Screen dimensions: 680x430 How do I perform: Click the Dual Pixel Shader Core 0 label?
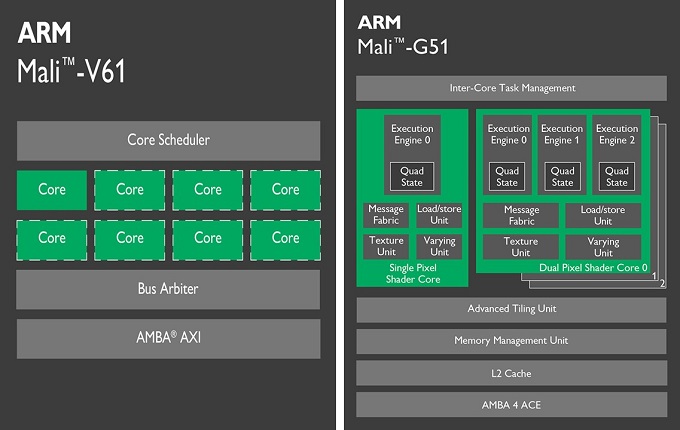[593, 268]
